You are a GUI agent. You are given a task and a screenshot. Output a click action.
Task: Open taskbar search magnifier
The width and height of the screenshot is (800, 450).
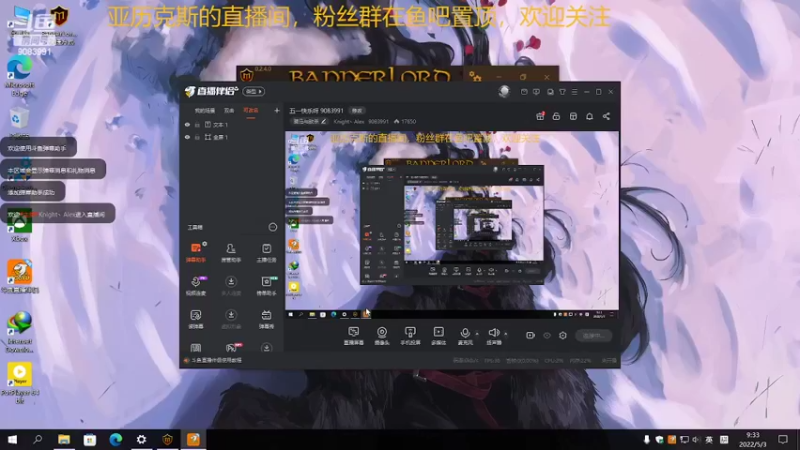tap(38, 439)
